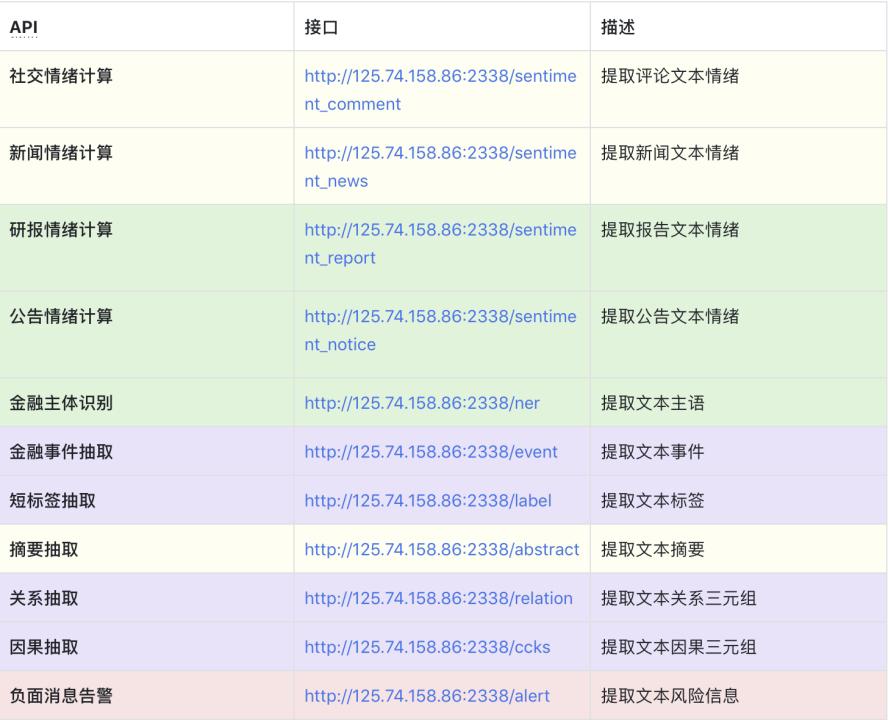The width and height of the screenshot is (888, 720).
Task: Visit the /event endpoint link
Action: click(431, 452)
